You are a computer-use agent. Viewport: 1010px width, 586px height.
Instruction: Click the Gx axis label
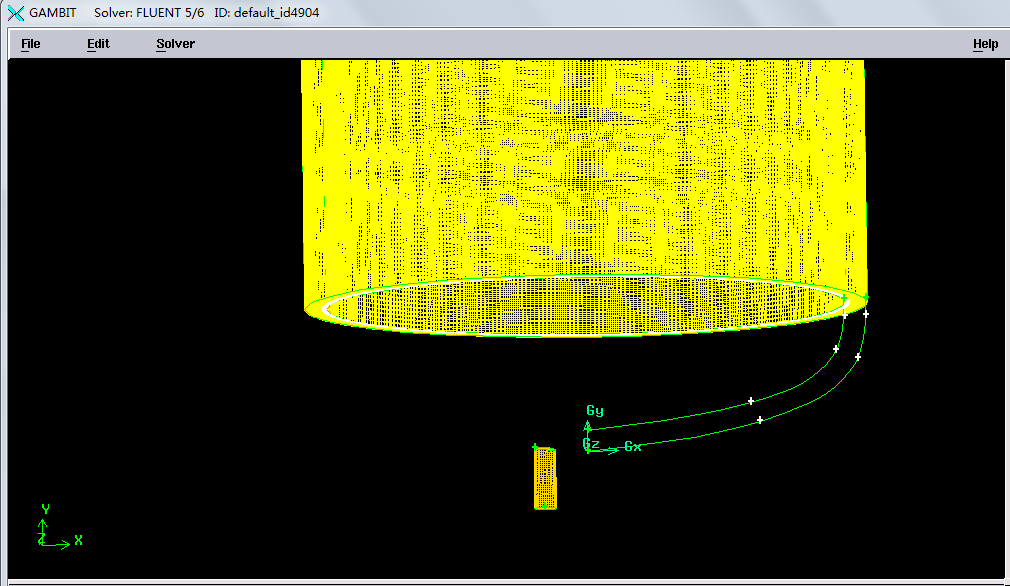pos(633,447)
